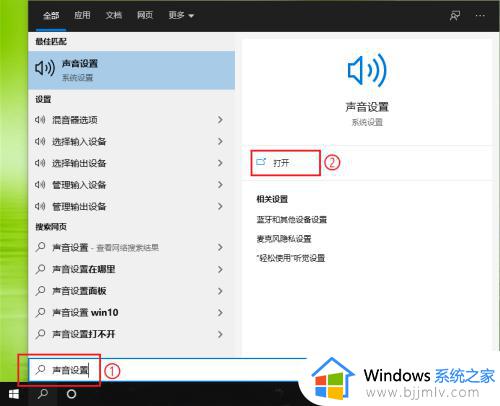
Task: Select the 文档 tab
Action: click(114, 15)
